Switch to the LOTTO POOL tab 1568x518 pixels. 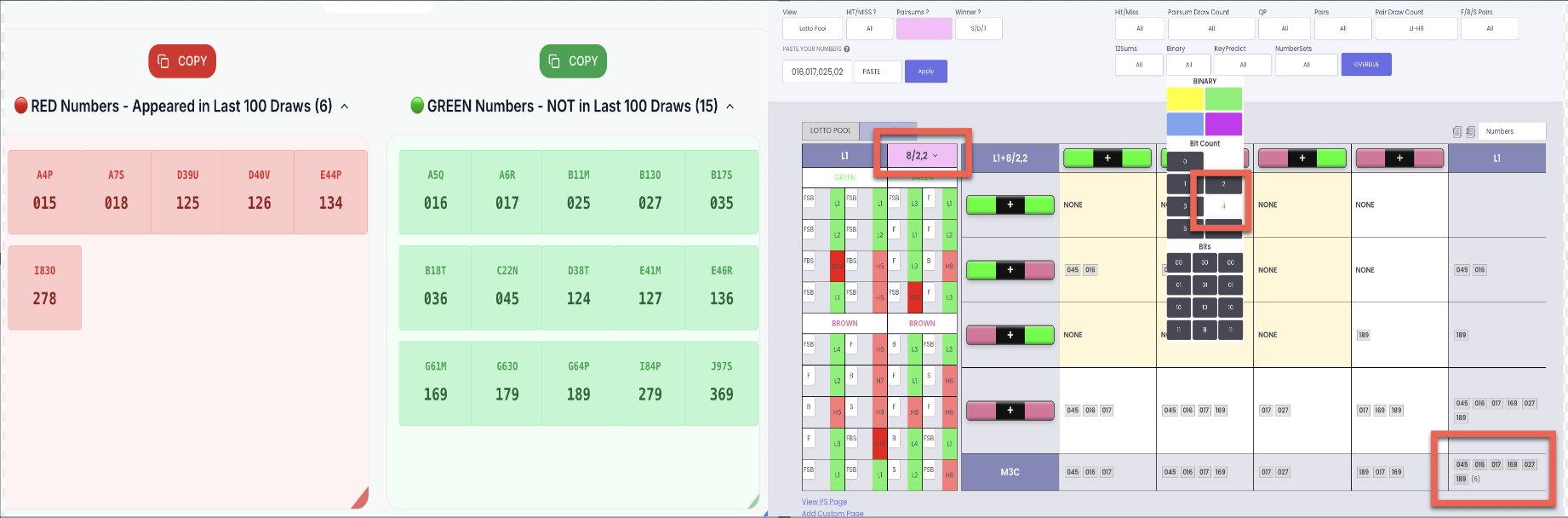830,131
